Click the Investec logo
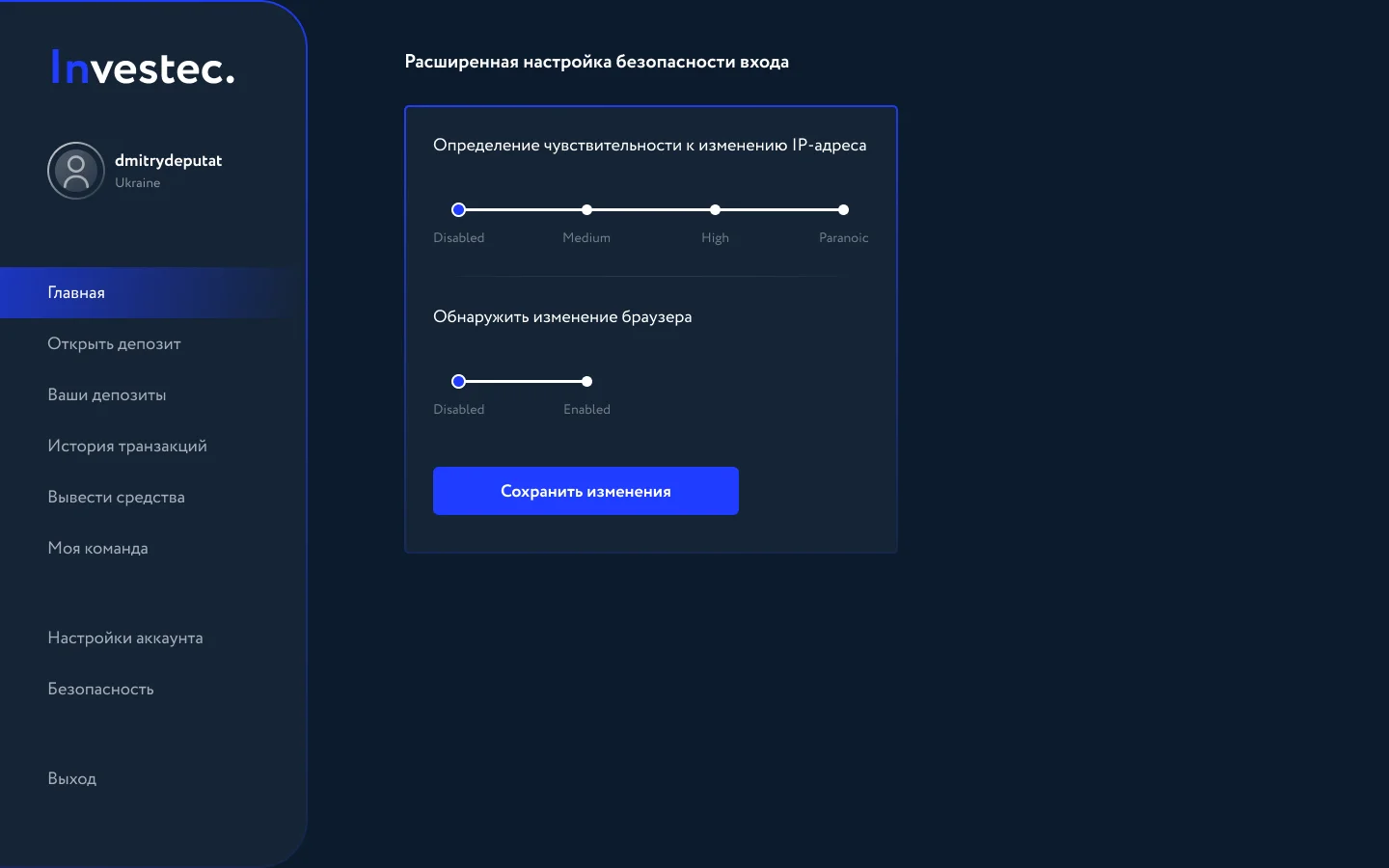 tap(143, 68)
